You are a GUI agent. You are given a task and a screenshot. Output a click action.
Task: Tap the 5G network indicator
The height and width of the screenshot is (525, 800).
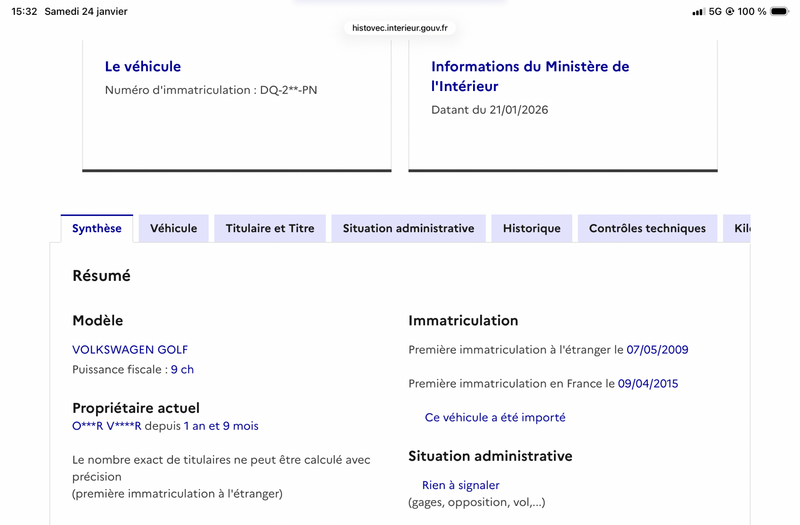(x=715, y=12)
